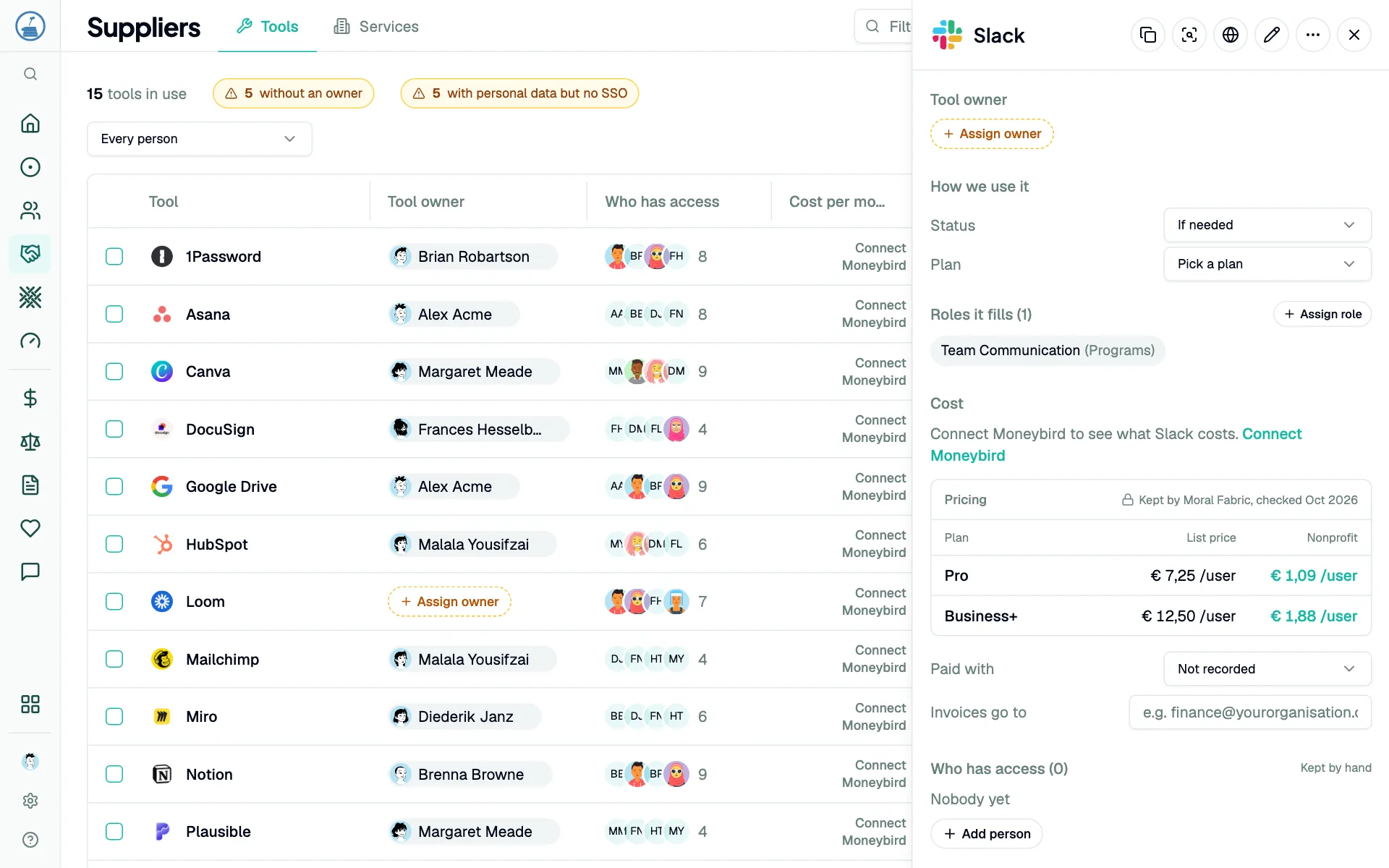Open the gauge dashboard icon in sidebar
The image size is (1389, 868).
30,341
